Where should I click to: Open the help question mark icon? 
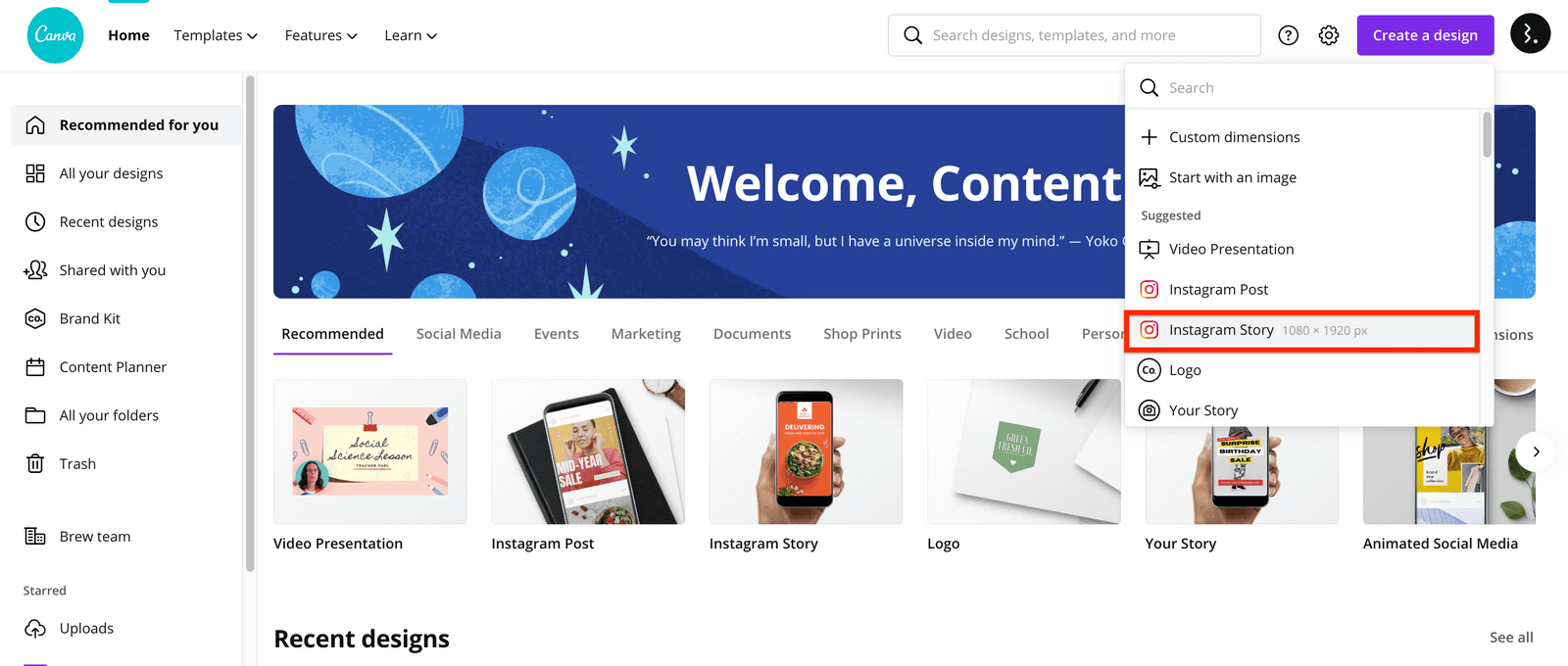(1289, 35)
